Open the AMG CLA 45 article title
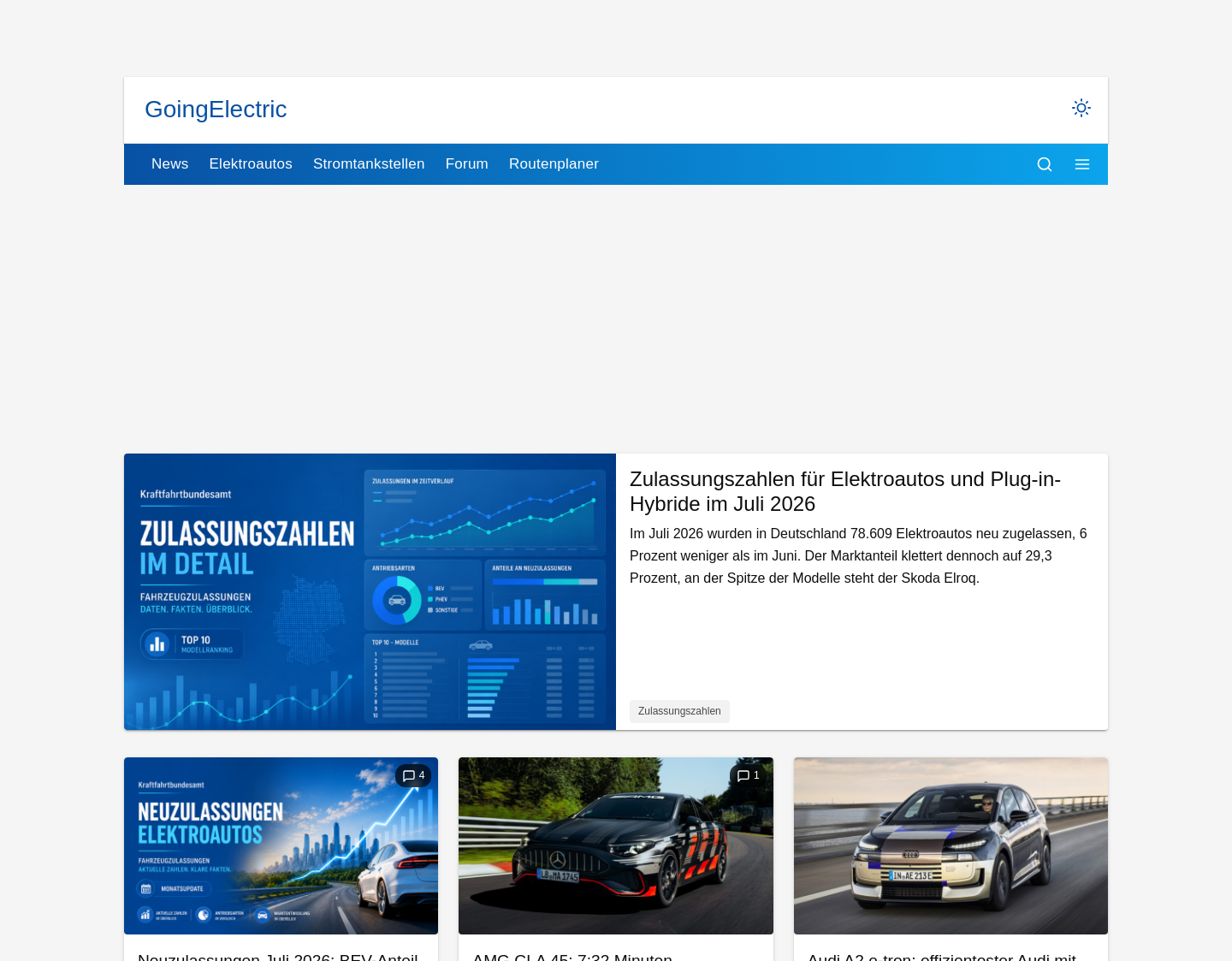This screenshot has width=1232, height=961. (x=572, y=957)
